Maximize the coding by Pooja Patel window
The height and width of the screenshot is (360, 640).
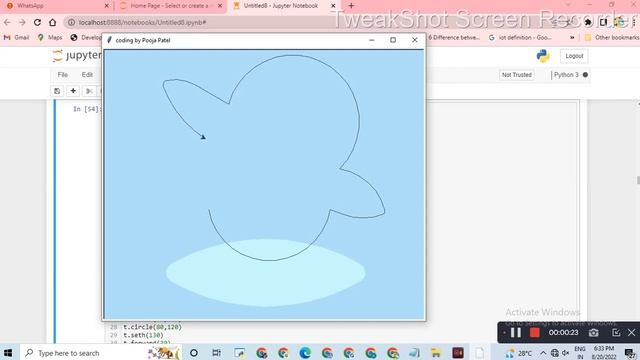pyautogui.click(x=393, y=40)
